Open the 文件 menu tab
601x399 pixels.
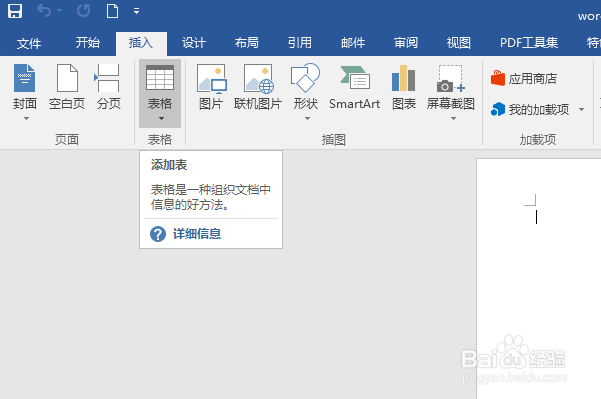29,43
